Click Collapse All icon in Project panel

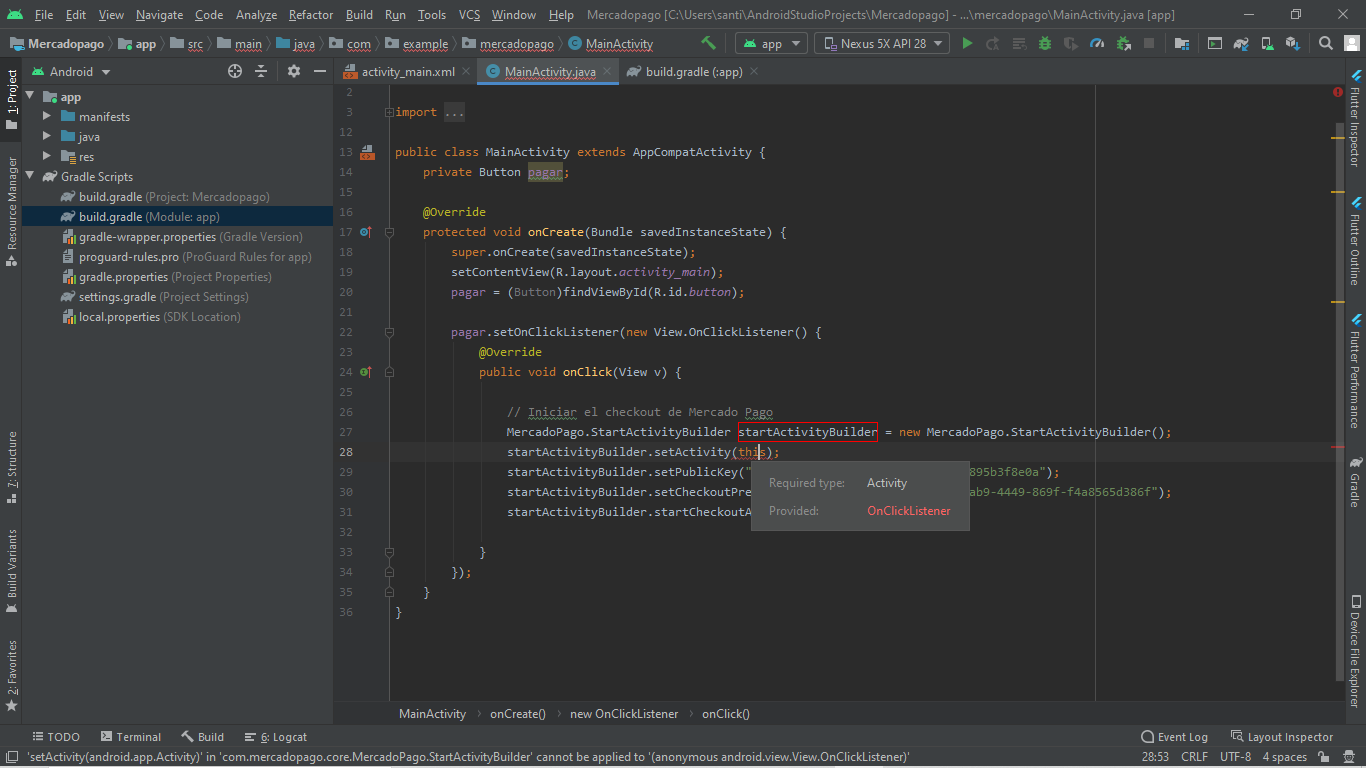tap(261, 71)
